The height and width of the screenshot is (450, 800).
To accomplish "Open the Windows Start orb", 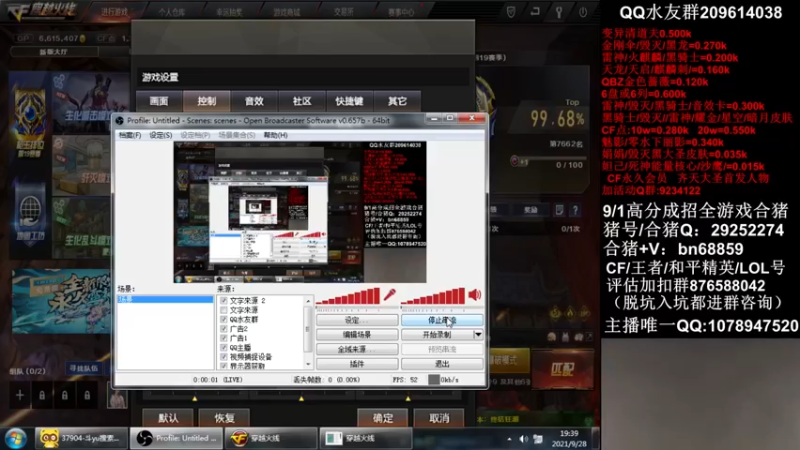I will point(15,438).
